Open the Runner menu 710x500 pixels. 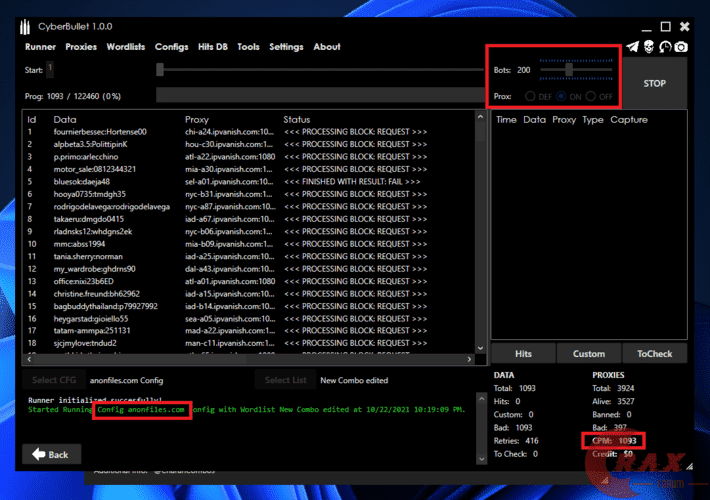40,47
